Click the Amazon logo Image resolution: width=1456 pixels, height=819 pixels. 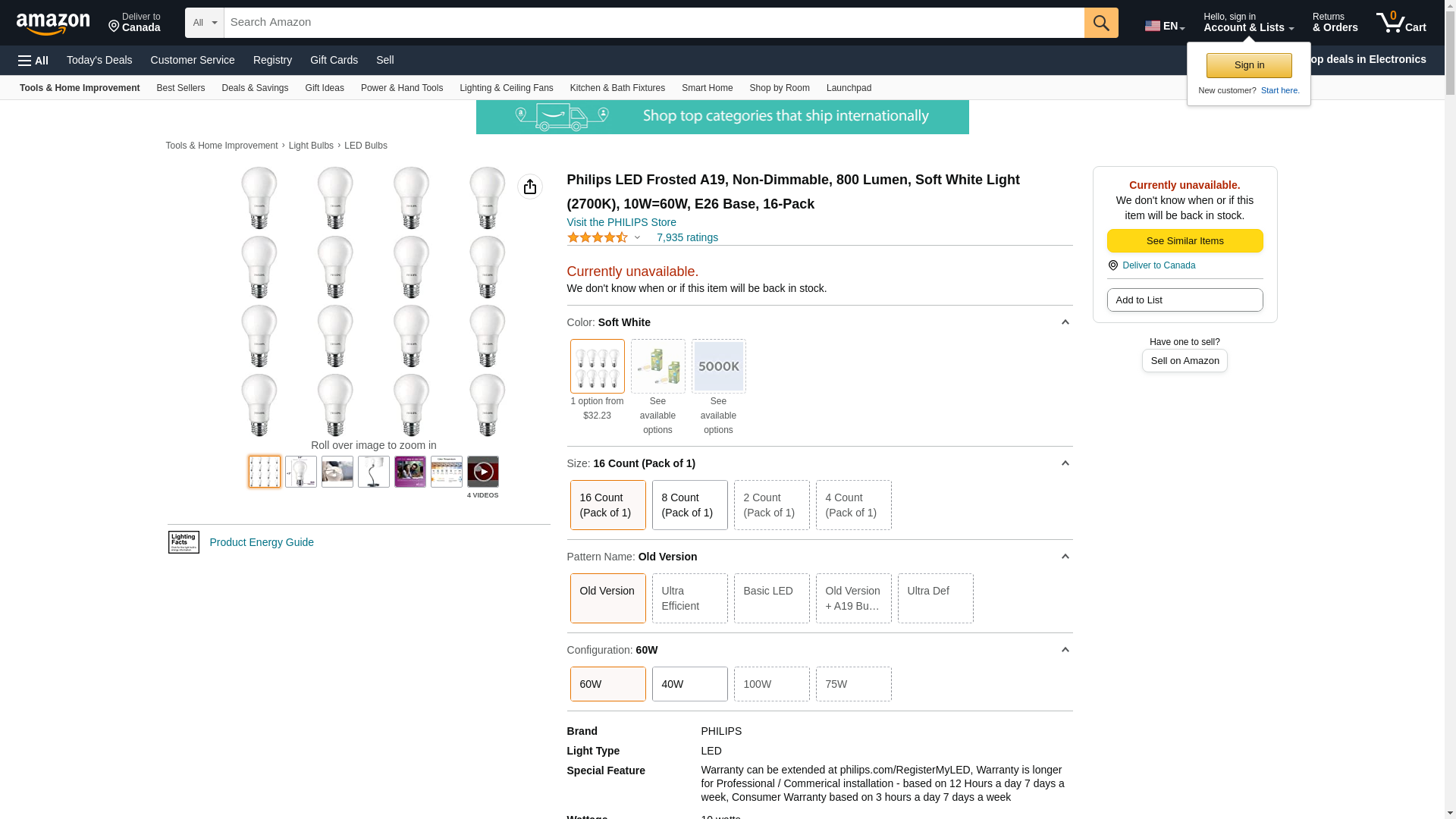[53, 24]
